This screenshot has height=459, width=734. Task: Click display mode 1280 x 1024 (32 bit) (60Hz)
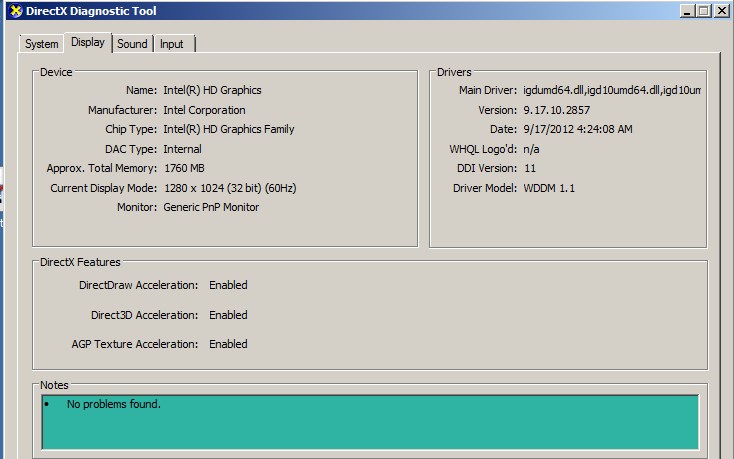(x=230, y=188)
